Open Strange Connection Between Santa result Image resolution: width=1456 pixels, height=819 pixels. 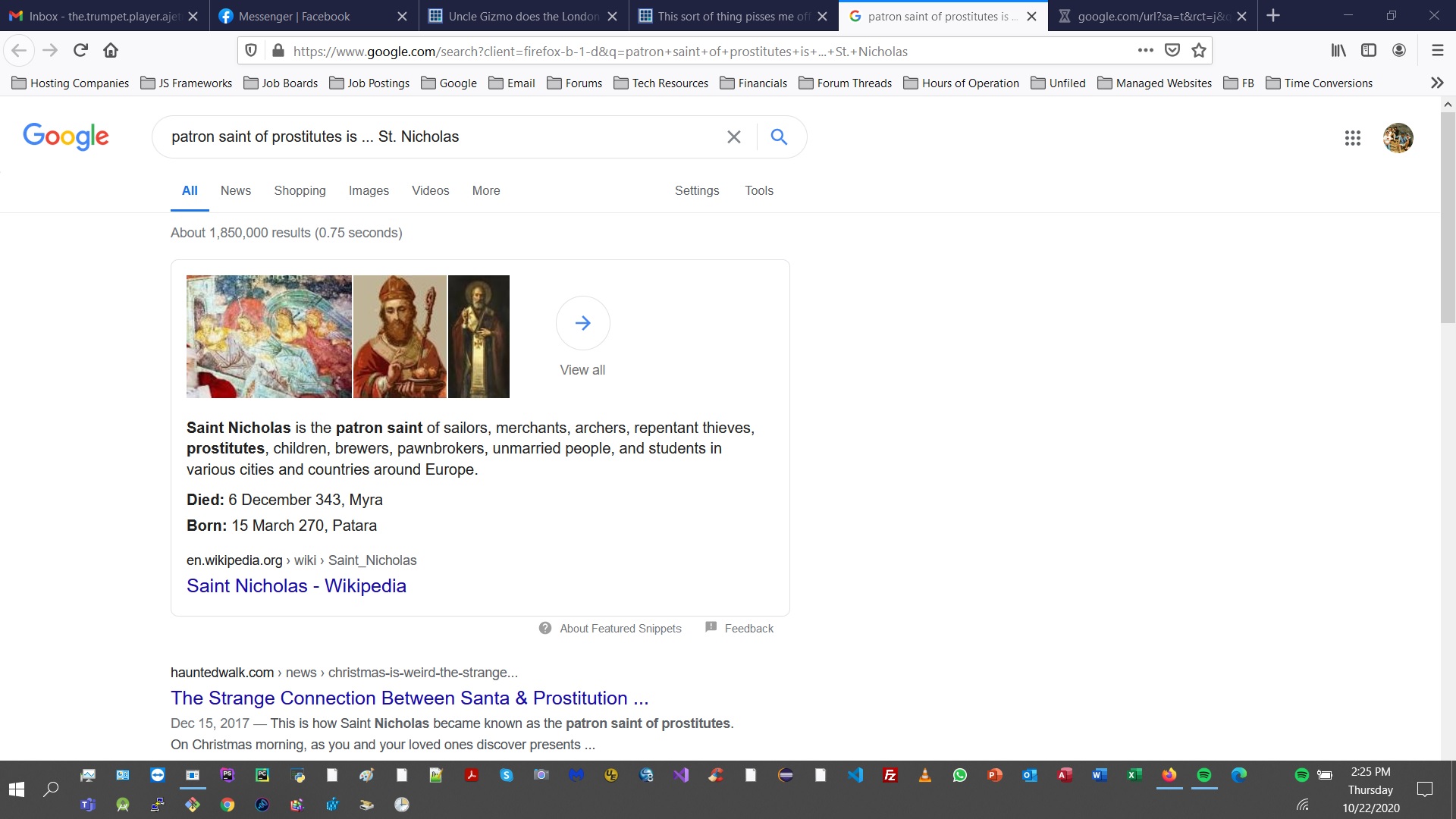(409, 698)
